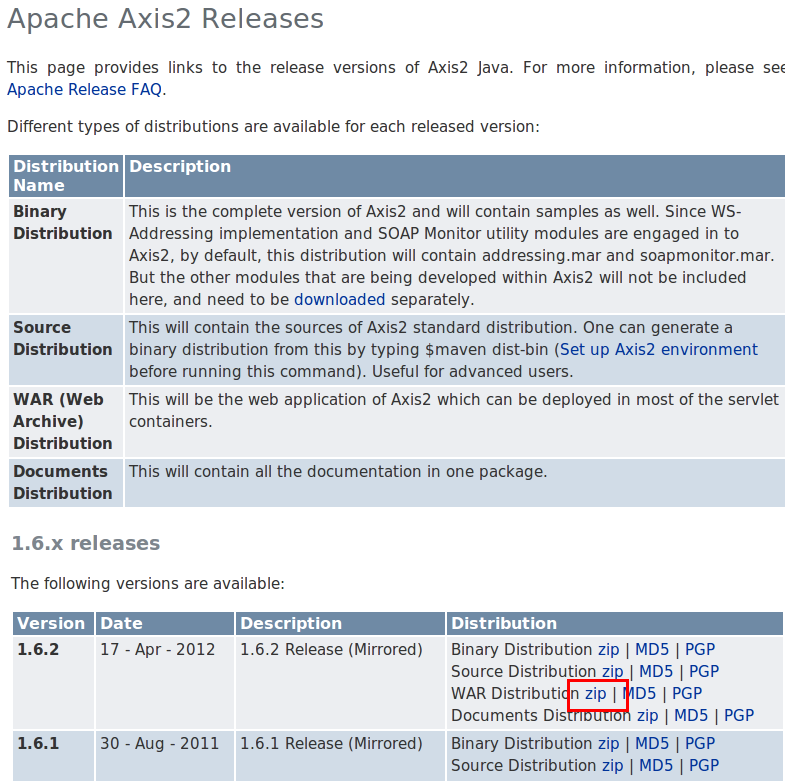Screen dimensions: 785x781
Task: Download 1.6.1 Source Distribution zip
Action: pos(612,765)
